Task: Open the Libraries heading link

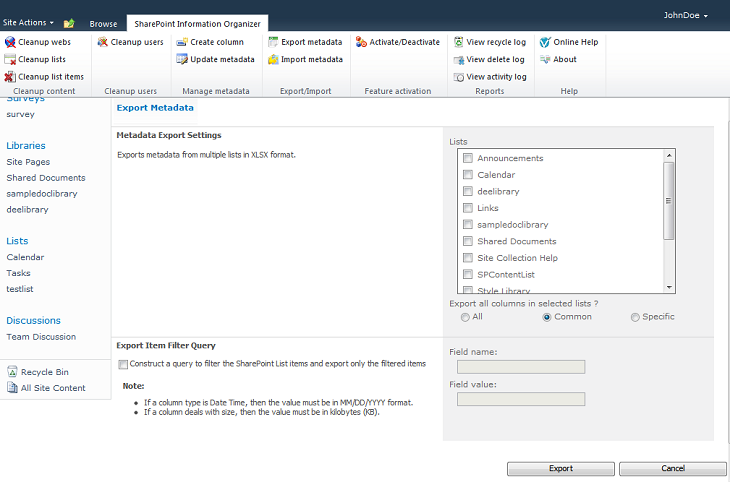Action: point(26,145)
